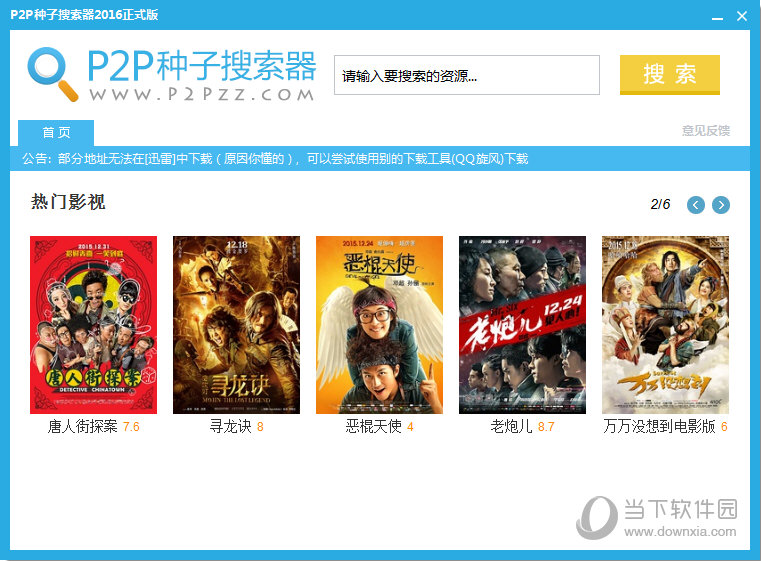Open the 万万没想到 movie poster
The image size is (761, 561).
click(x=665, y=325)
